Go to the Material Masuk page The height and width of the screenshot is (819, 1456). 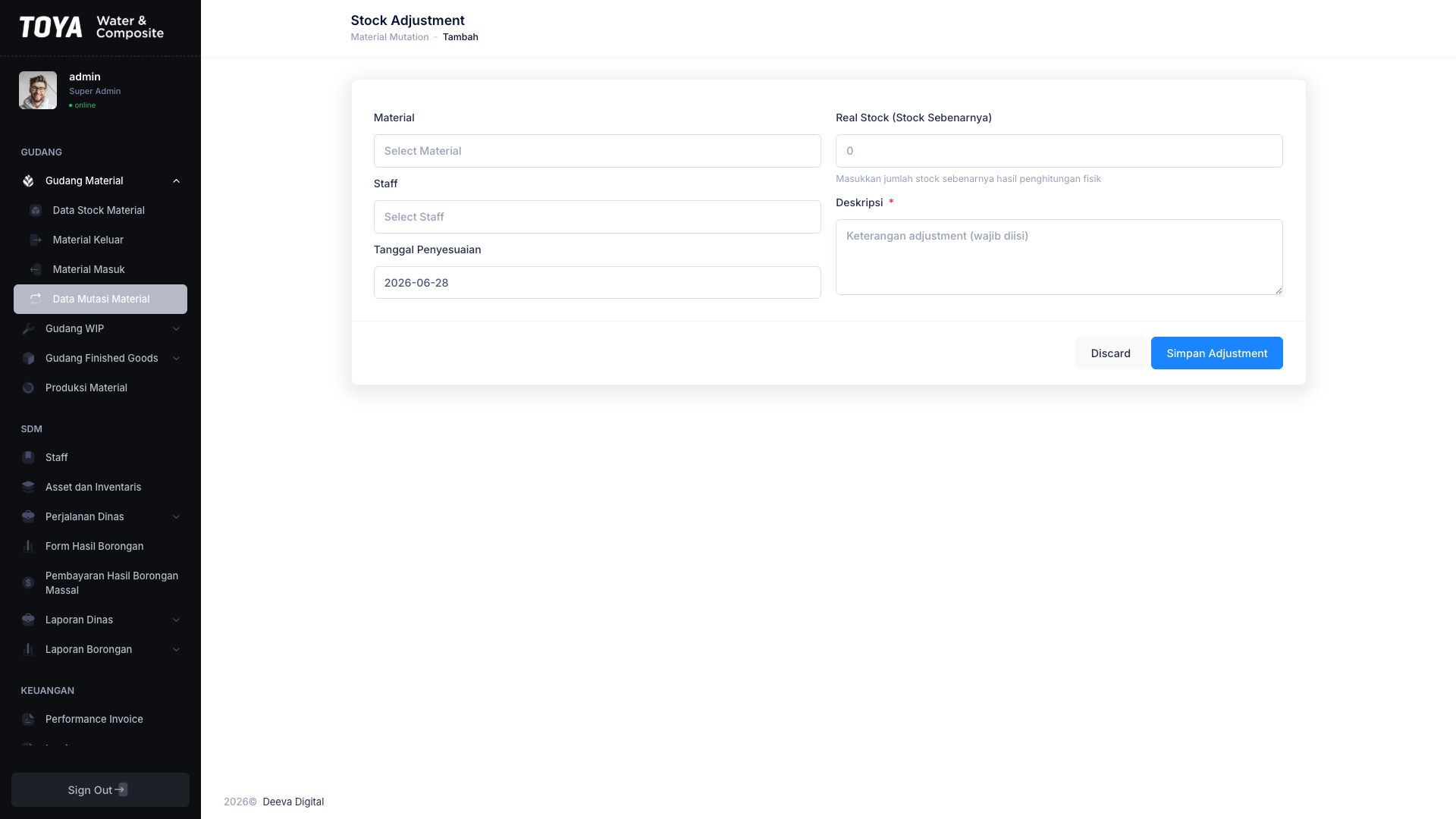(100, 270)
